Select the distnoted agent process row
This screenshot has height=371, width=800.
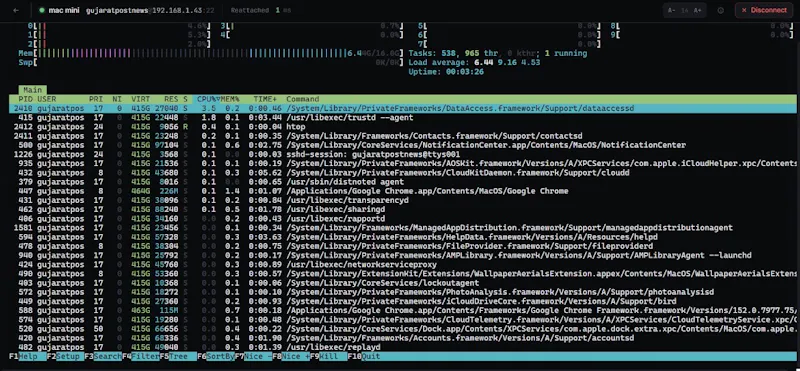tap(403, 182)
